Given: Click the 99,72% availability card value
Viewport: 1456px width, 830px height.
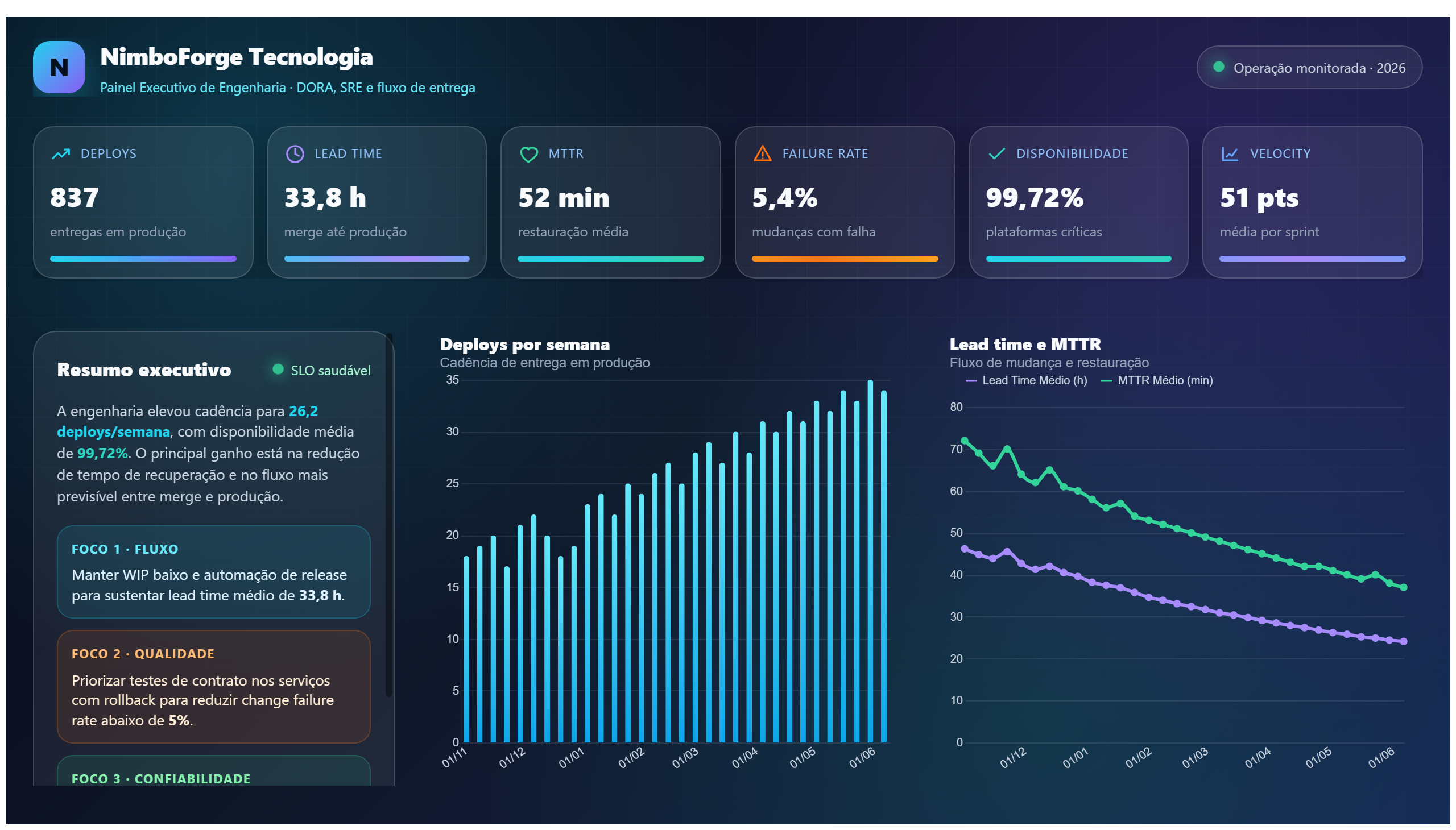Looking at the screenshot, I should [x=1035, y=198].
